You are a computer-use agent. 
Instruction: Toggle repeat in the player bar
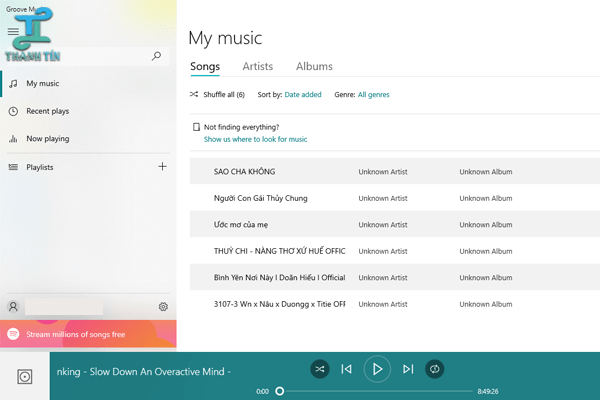(x=436, y=369)
